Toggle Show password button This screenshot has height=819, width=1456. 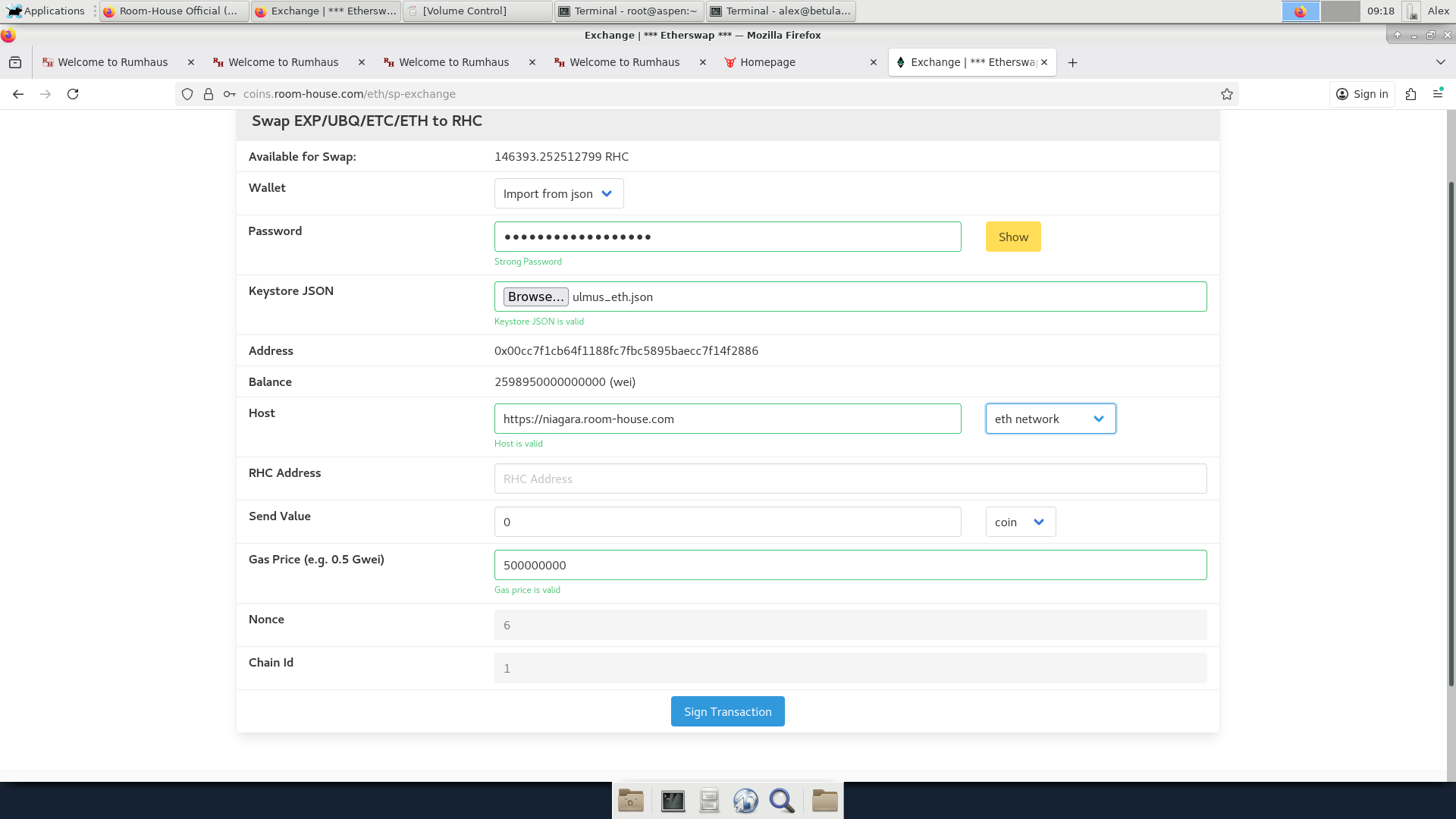click(x=1013, y=237)
